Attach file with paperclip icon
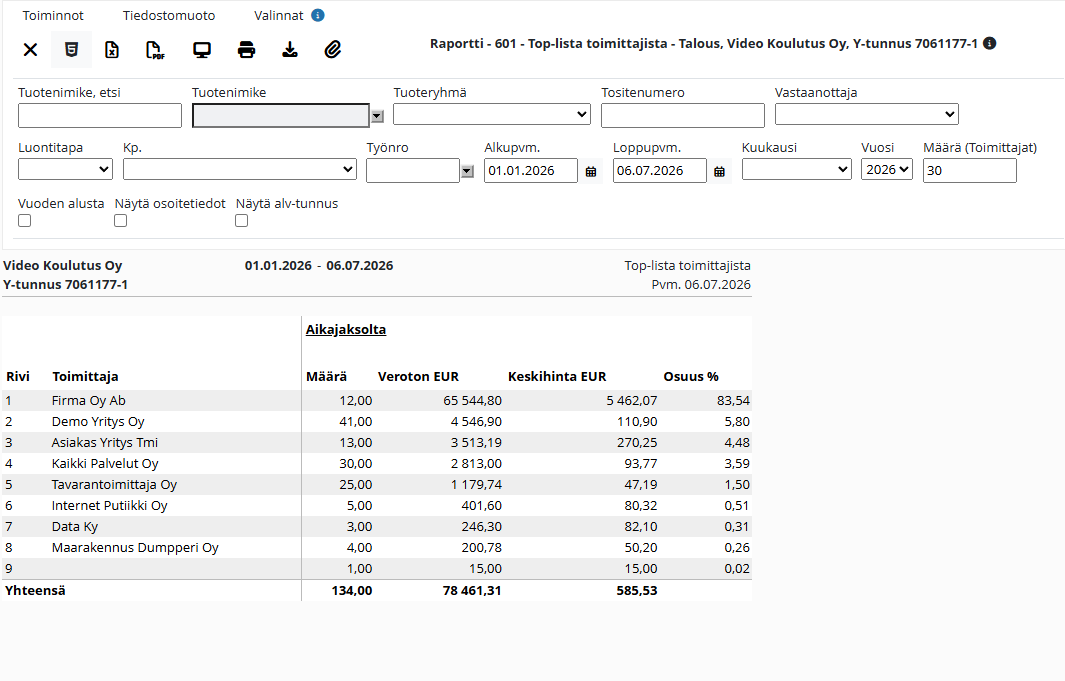Viewport: 1065px width, 681px height. (x=333, y=50)
